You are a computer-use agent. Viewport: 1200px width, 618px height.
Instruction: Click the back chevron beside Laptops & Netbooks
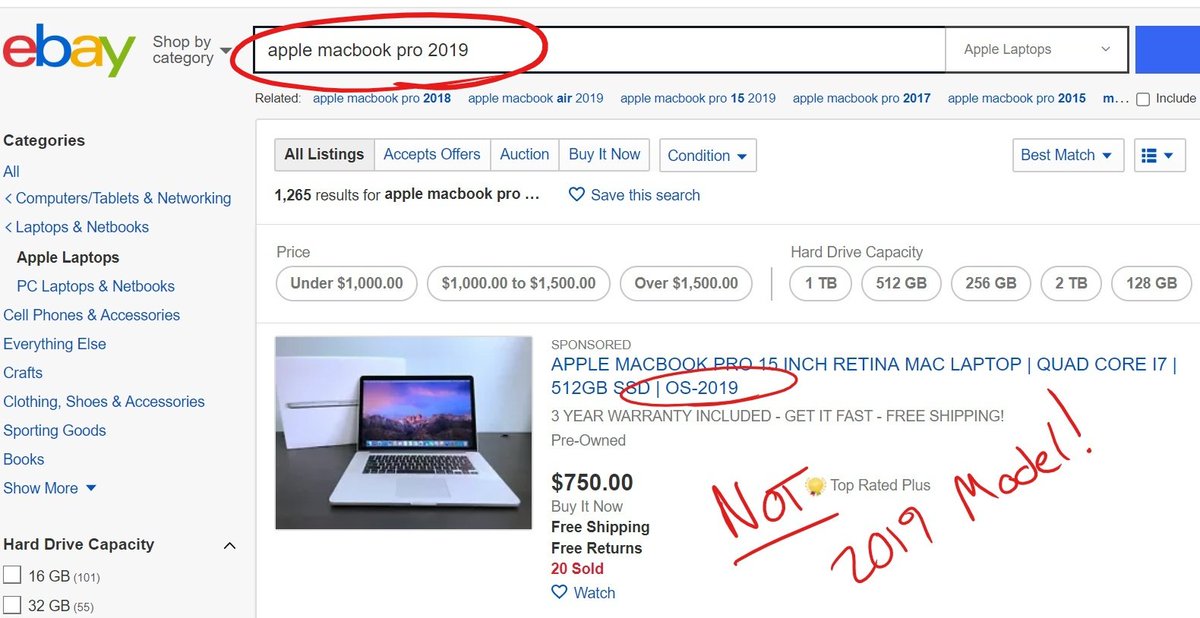tap(8, 227)
